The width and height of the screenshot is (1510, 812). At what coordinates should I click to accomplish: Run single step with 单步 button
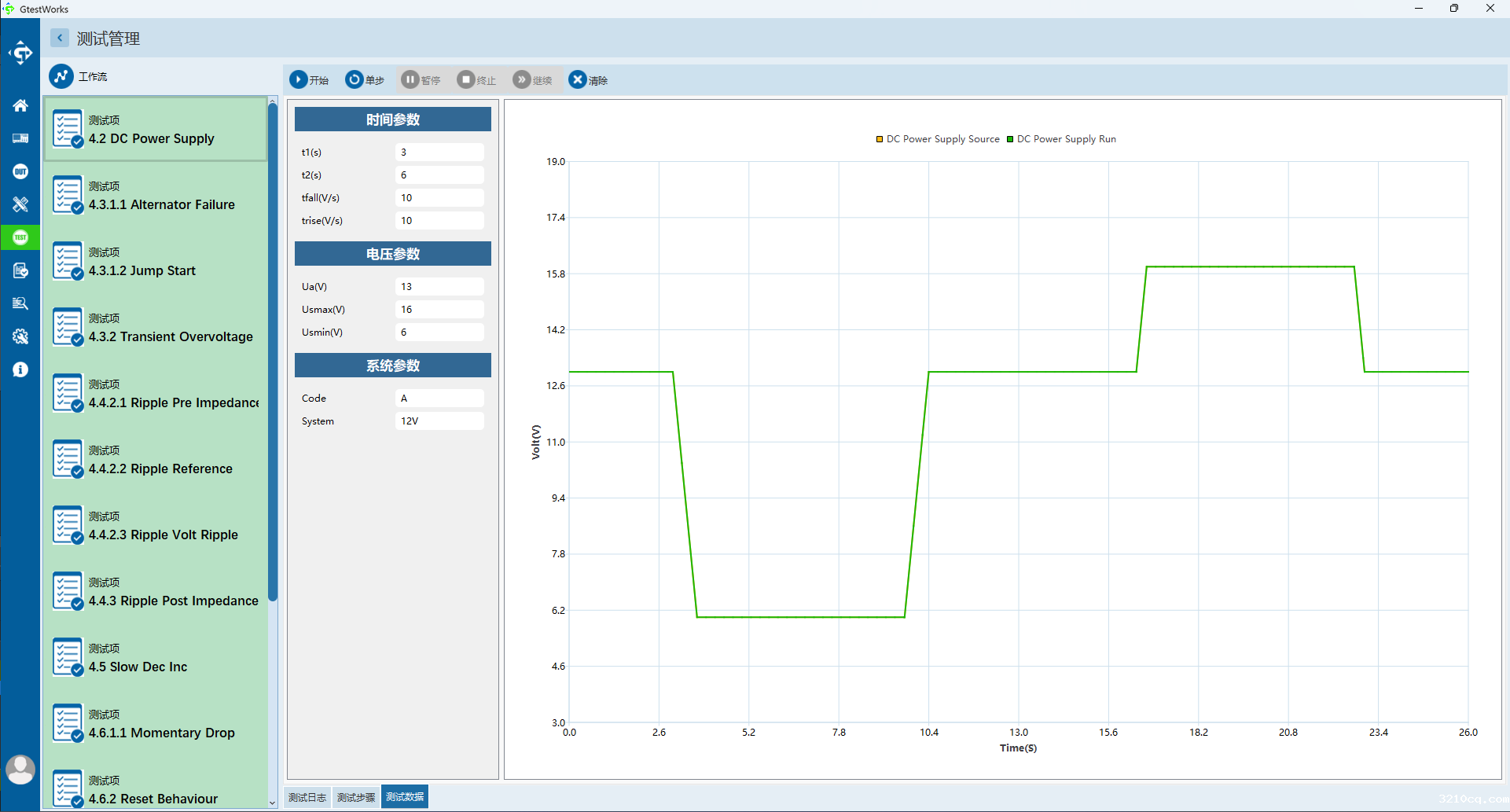coord(365,80)
